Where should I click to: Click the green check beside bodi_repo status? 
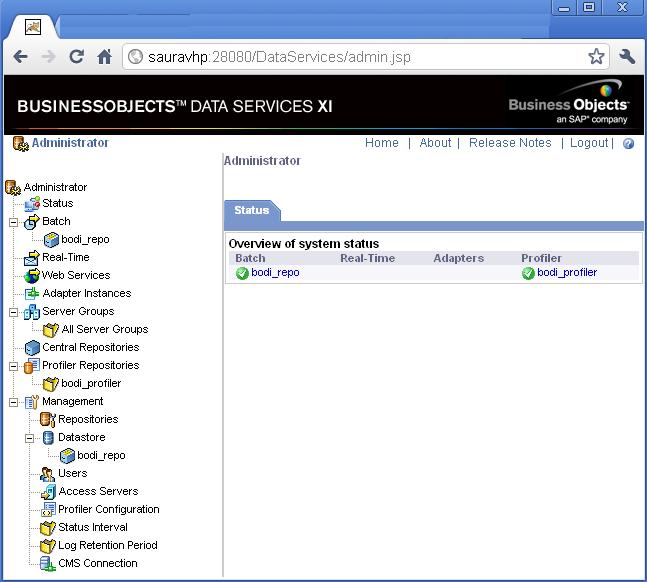(242, 273)
